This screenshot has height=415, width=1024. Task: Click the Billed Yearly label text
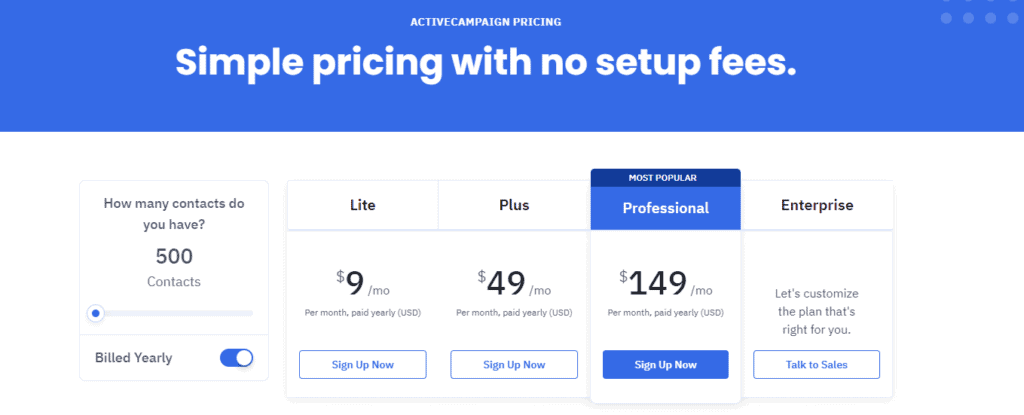pos(134,358)
